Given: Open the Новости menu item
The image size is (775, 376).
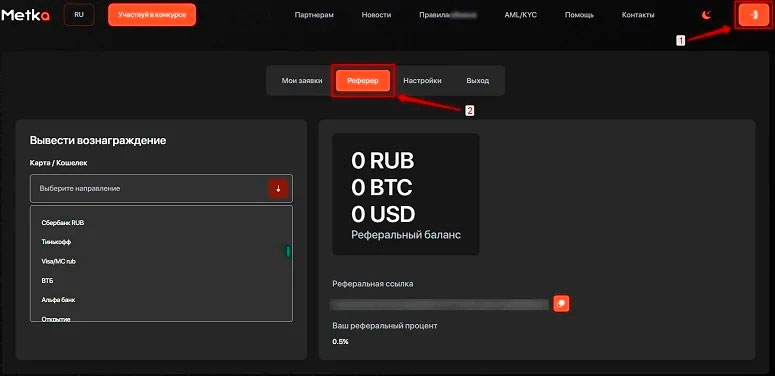Looking at the screenshot, I should pos(376,15).
